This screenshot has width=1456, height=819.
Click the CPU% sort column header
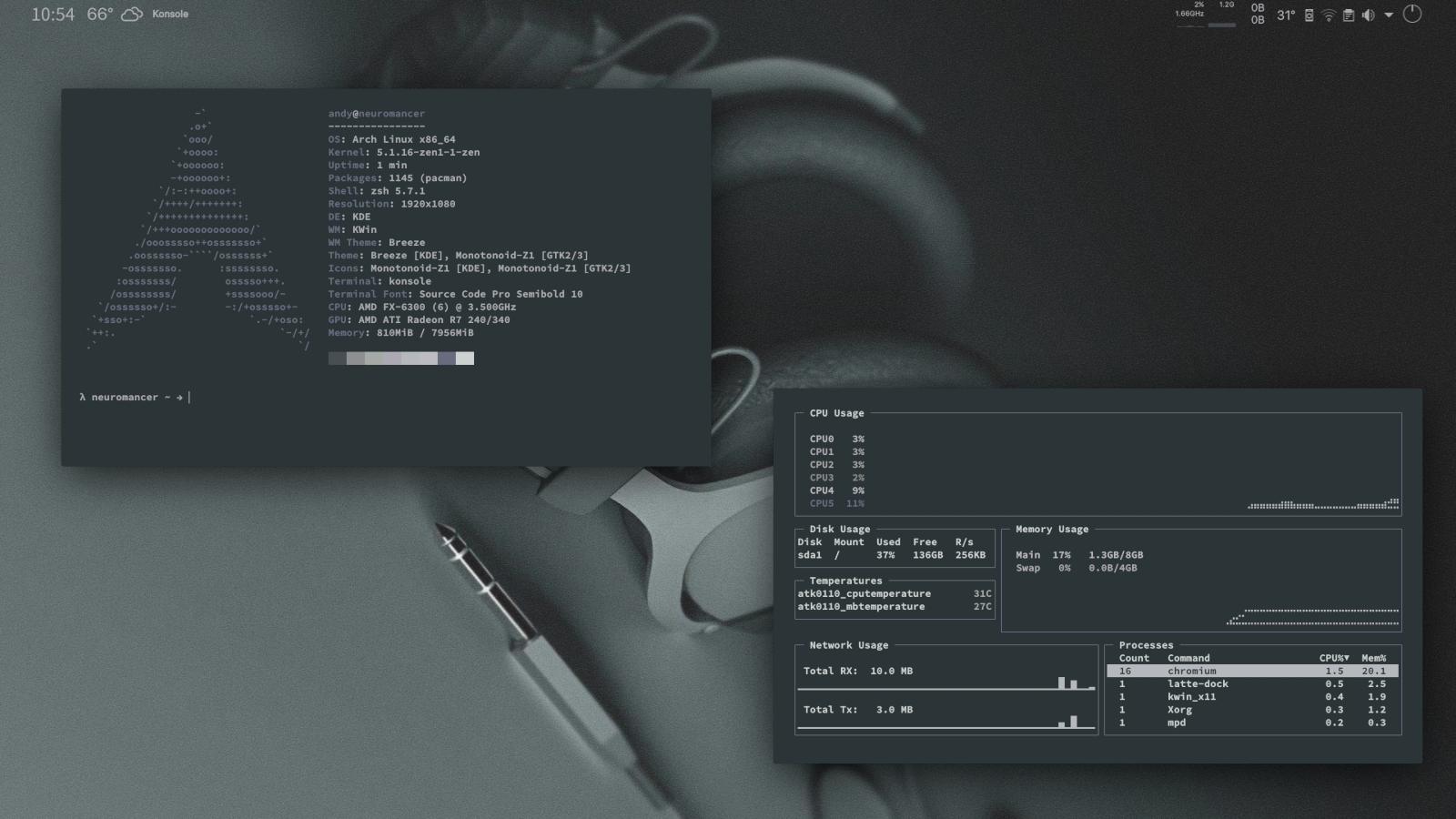[x=1334, y=658]
